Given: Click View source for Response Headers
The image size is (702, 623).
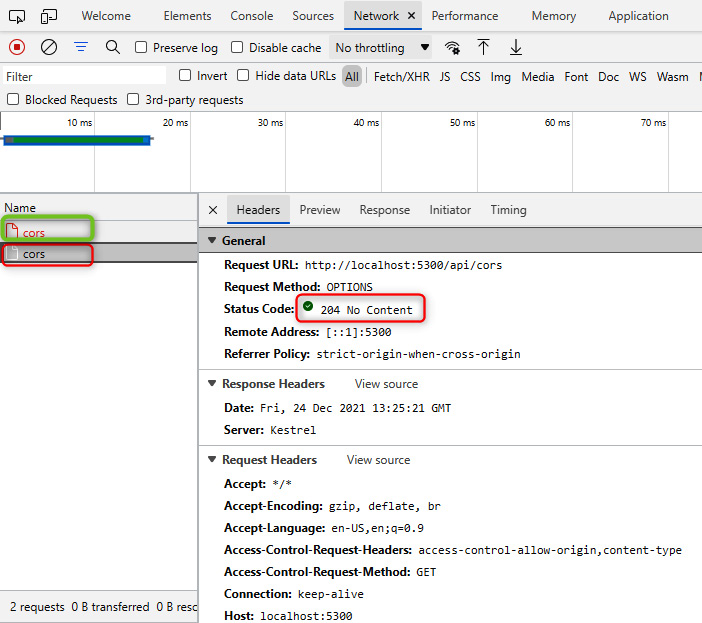Looking at the screenshot, I should [386, 384].
